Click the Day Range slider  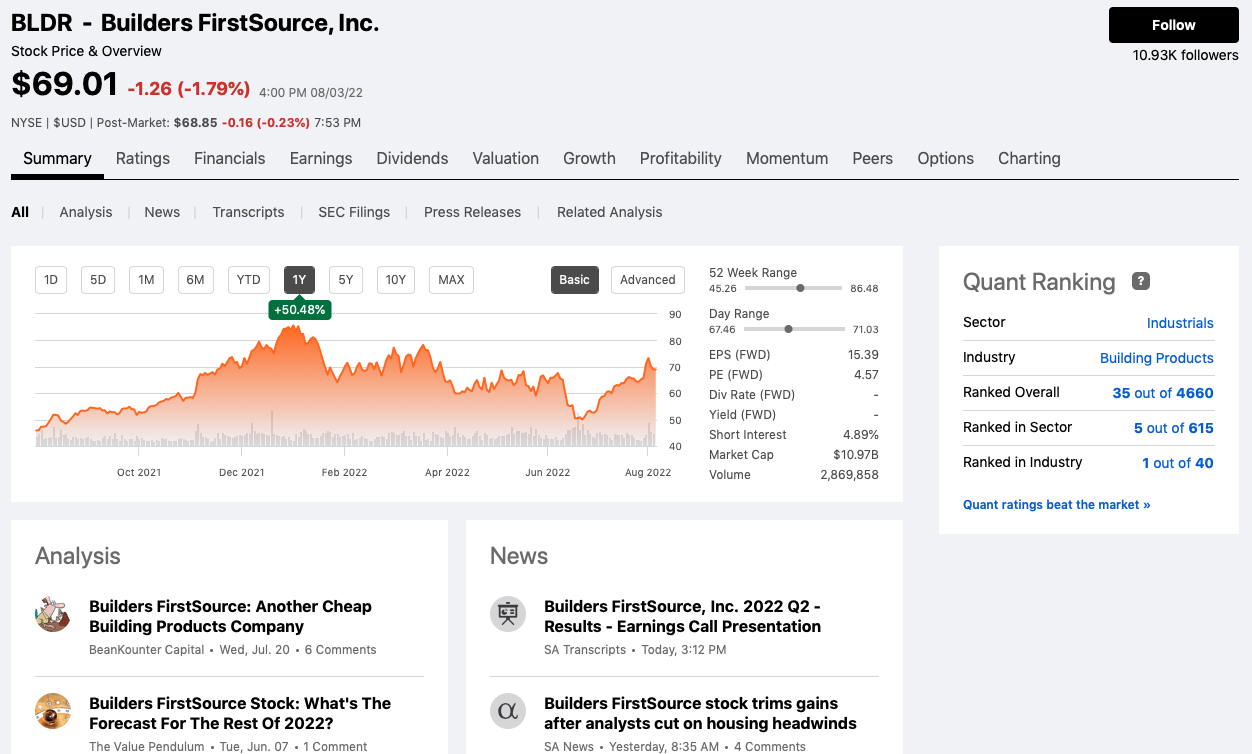(794, 329)
